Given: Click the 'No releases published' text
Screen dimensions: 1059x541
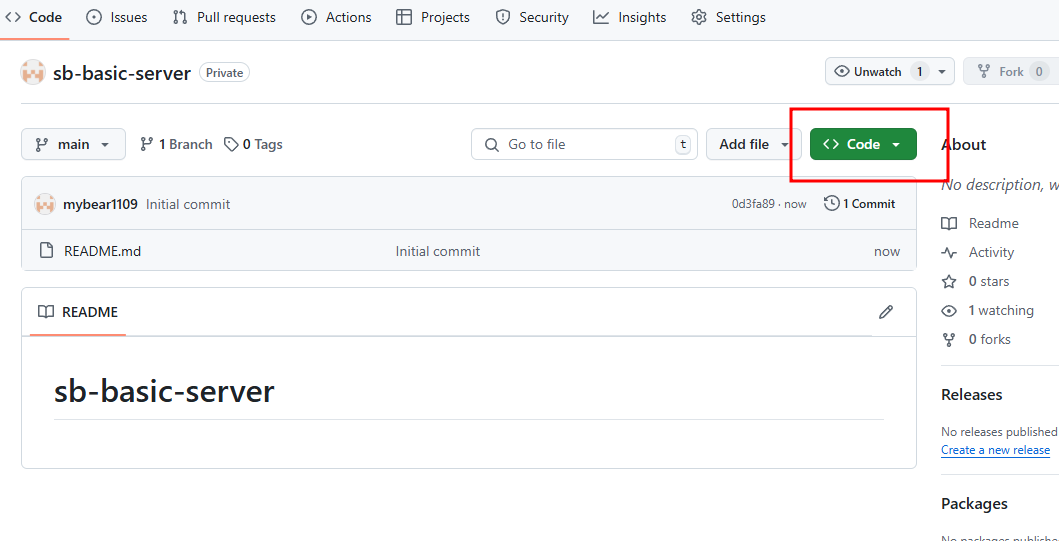Looking at the screenshot, I should pos(999,432).
